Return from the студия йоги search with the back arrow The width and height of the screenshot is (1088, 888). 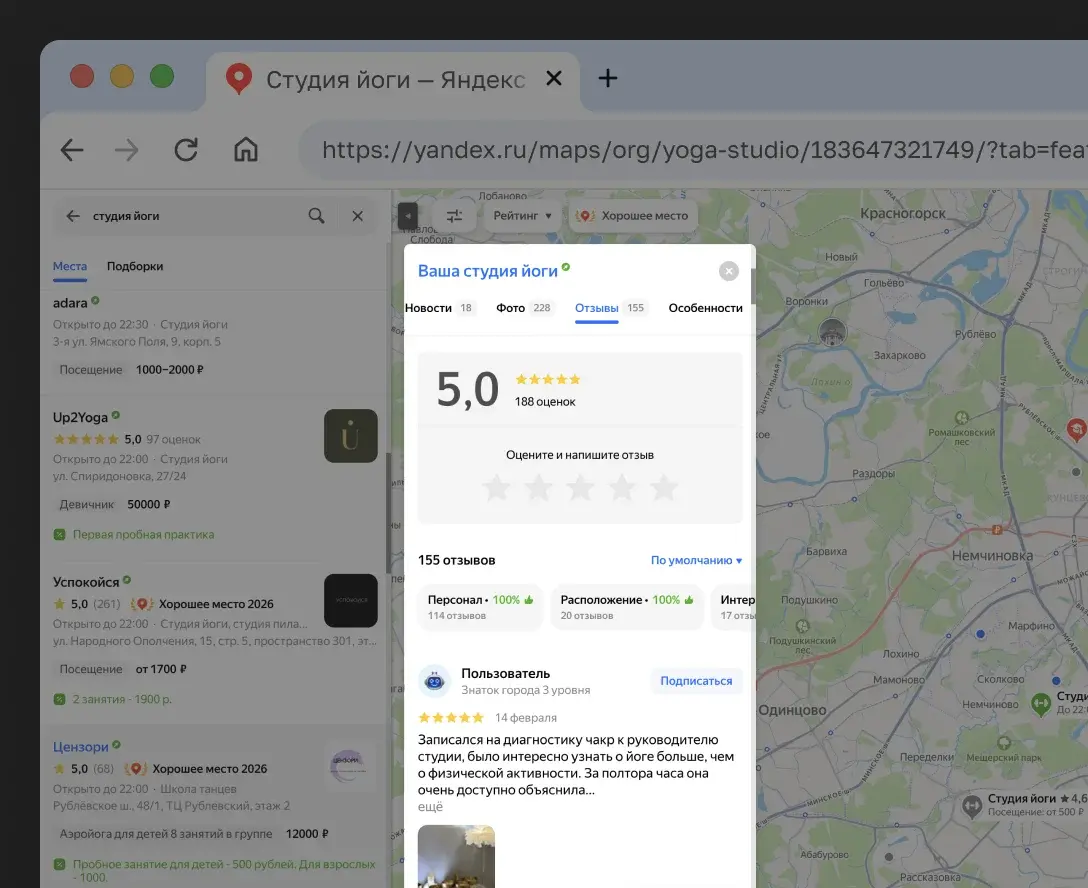click(73, 216)
